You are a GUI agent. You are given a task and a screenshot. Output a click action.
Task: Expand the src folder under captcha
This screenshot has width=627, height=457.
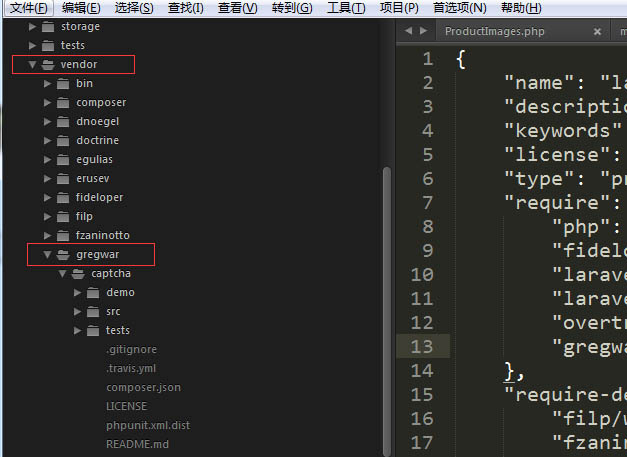[x=78, y=311]
